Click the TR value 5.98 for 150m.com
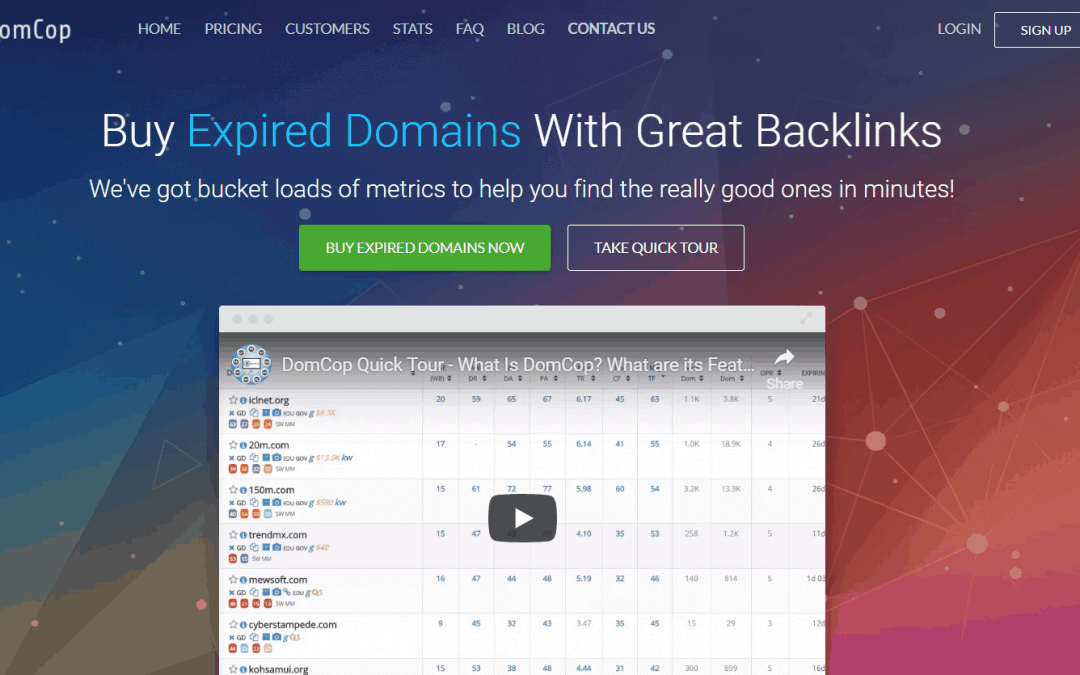 (583, 489)
